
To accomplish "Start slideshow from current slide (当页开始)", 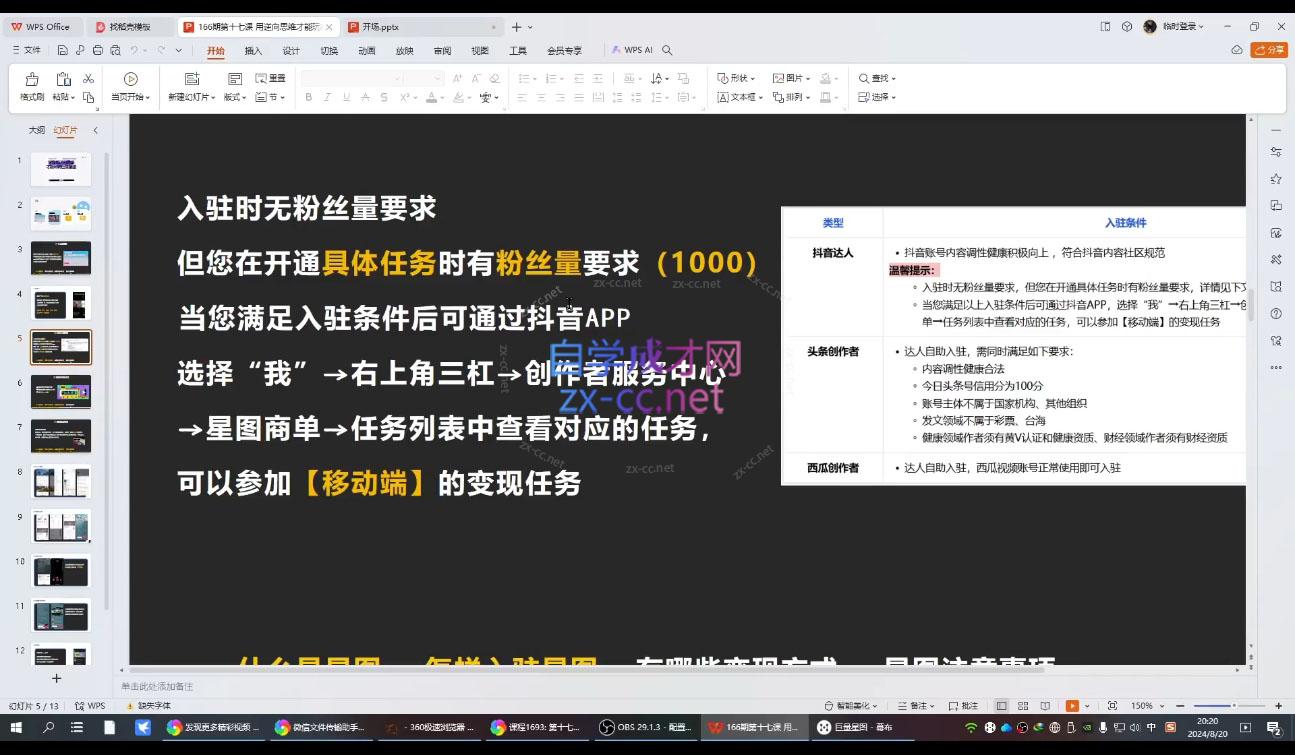I will click(x=131, y=87).
